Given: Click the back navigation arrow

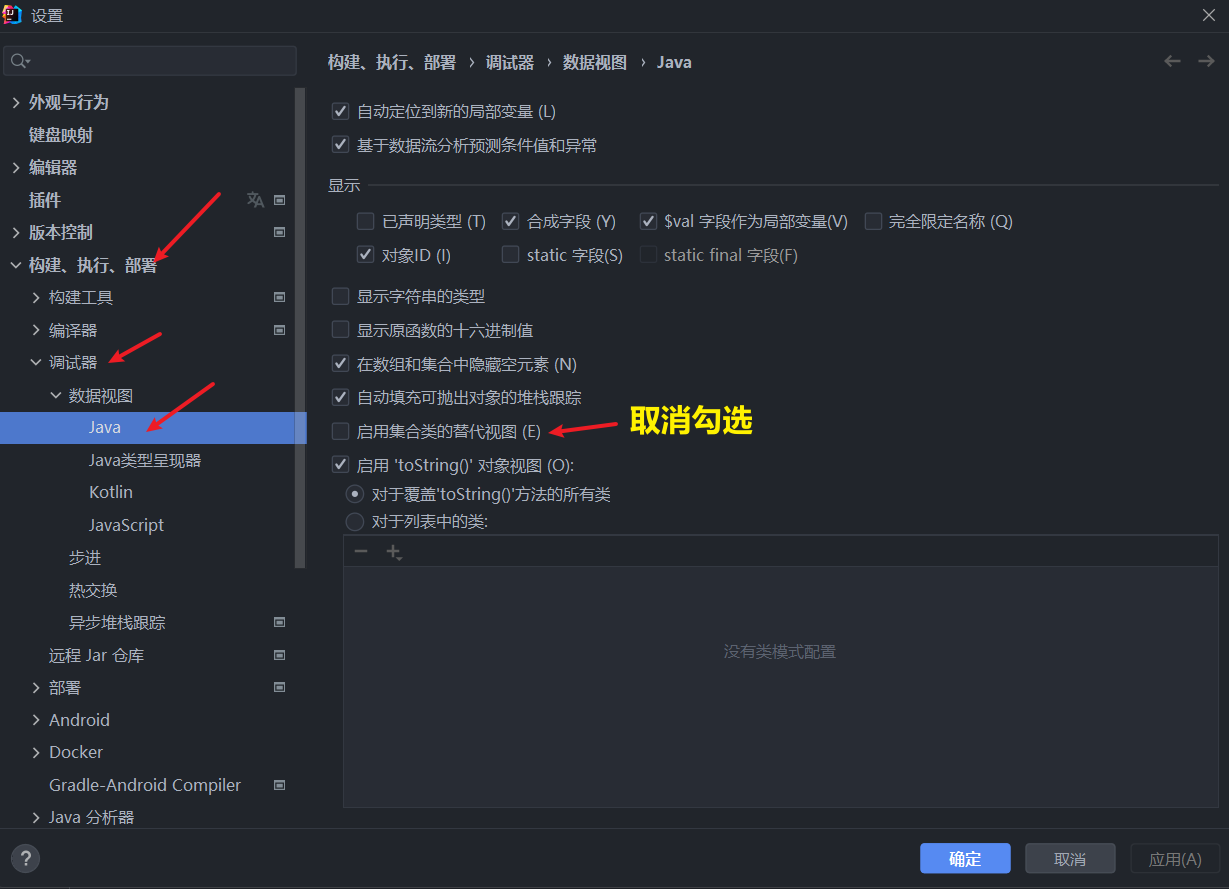Looking at the screenshot, I should click(1172, 61).
